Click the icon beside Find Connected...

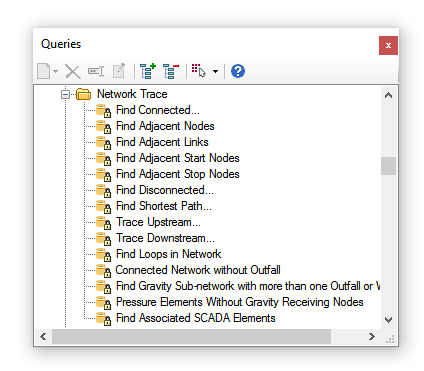(x=103, y=111)
